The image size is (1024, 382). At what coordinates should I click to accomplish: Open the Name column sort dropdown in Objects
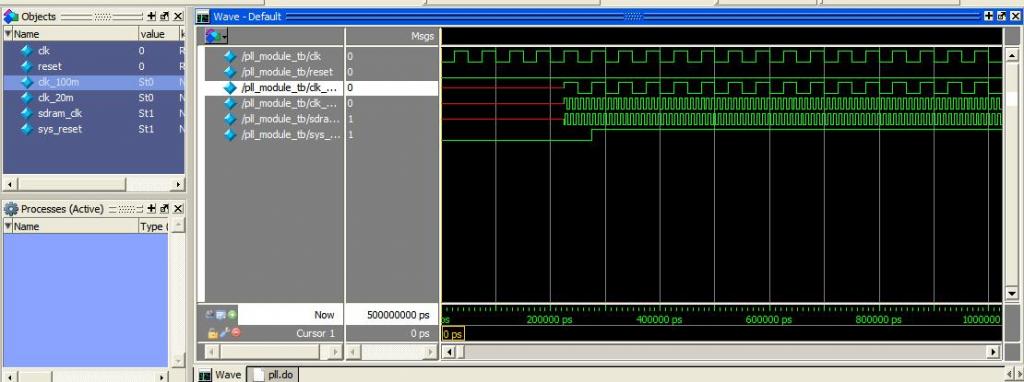8,34
